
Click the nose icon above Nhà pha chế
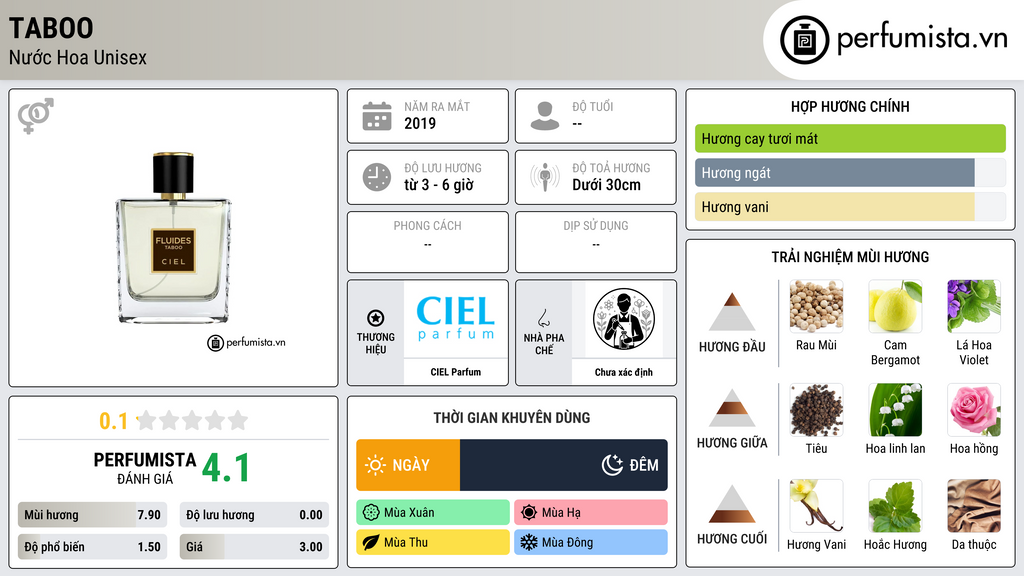point(543,318)
